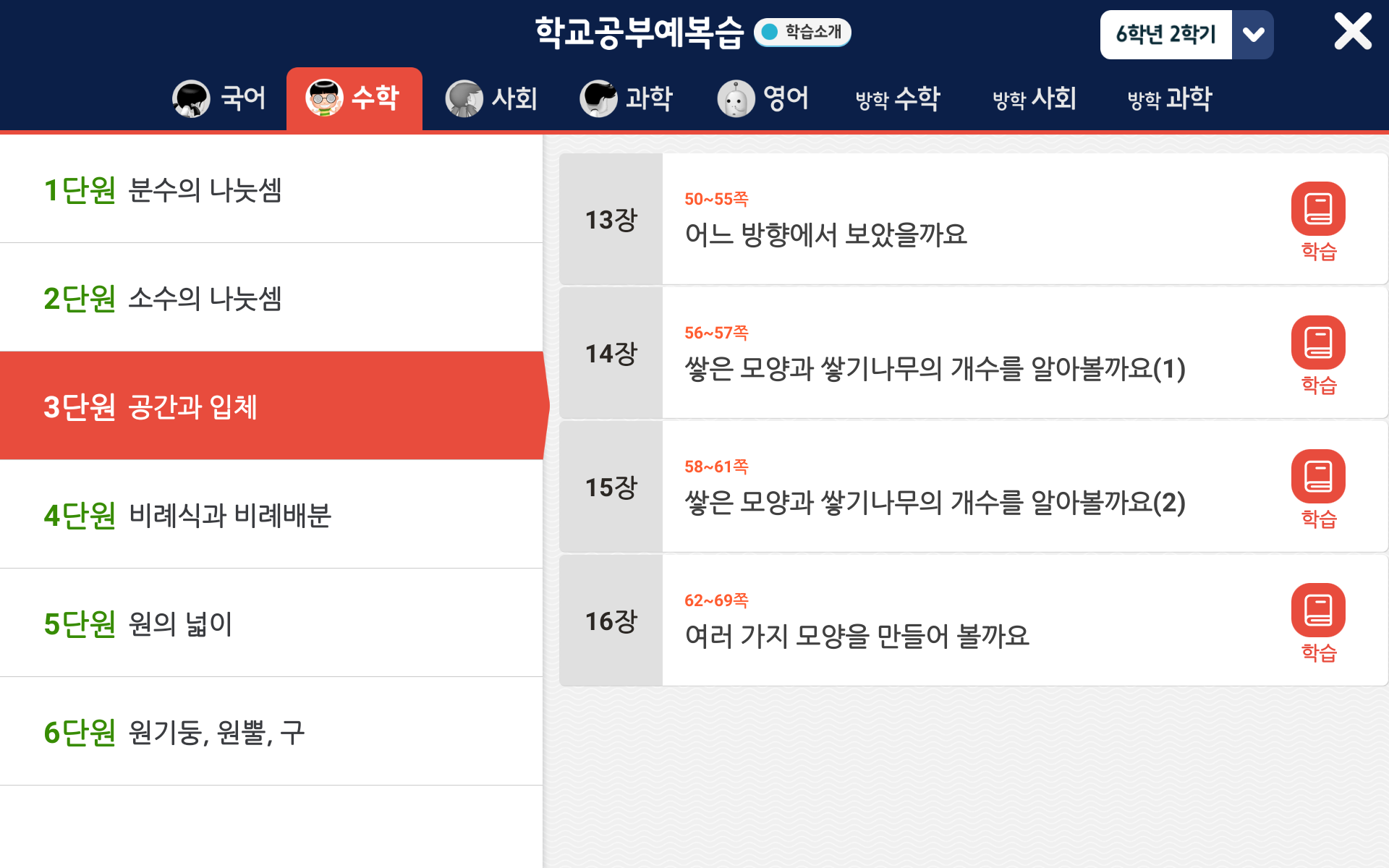The image size is (1389, 868).
Task: Open the study book icon for chapter 13
Action: [x=1317, y=209]
